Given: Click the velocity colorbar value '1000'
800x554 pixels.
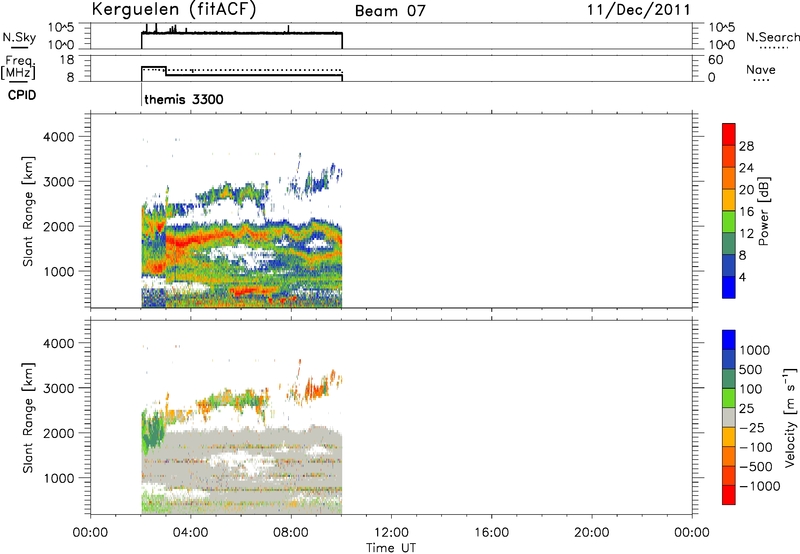Looking at the screenshot, I should 755,350.
